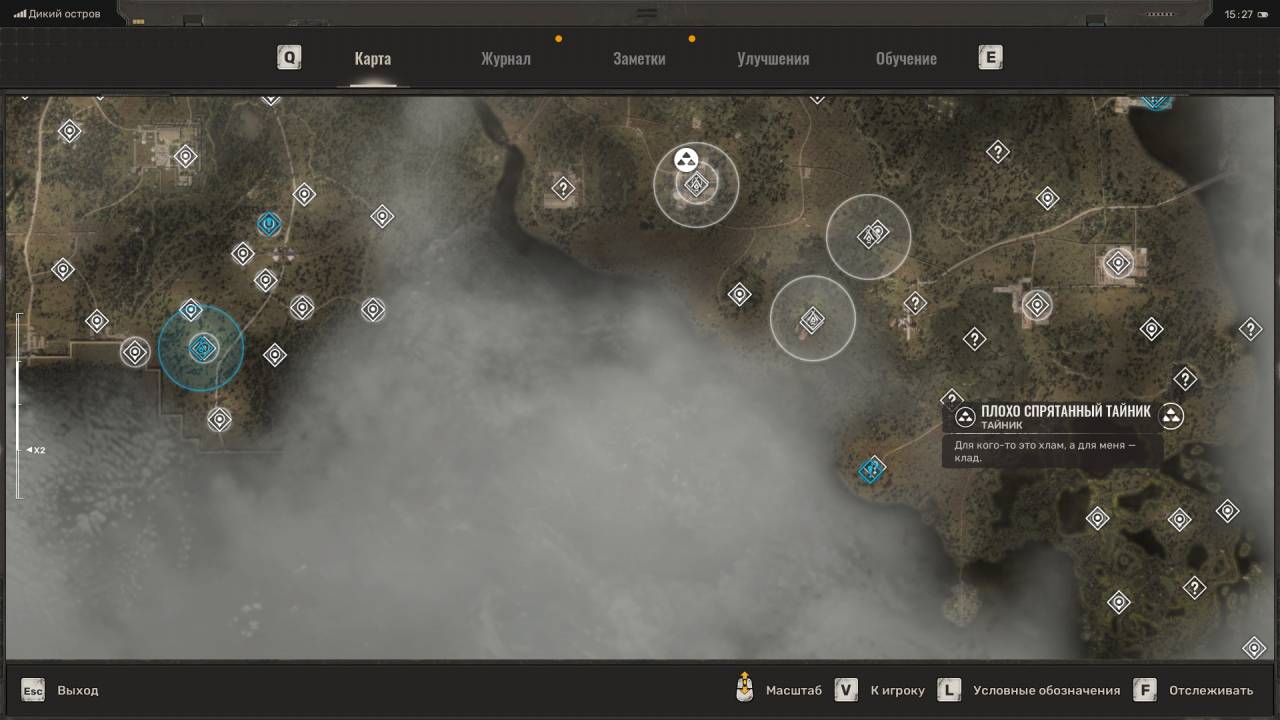
Task: Select the blue marker on the coast below the tooltip
Action: click(872, 469)
